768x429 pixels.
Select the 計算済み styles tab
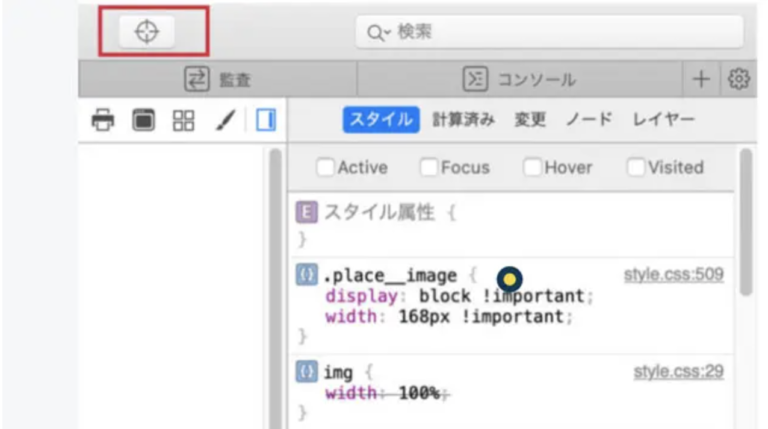(463, 120)
